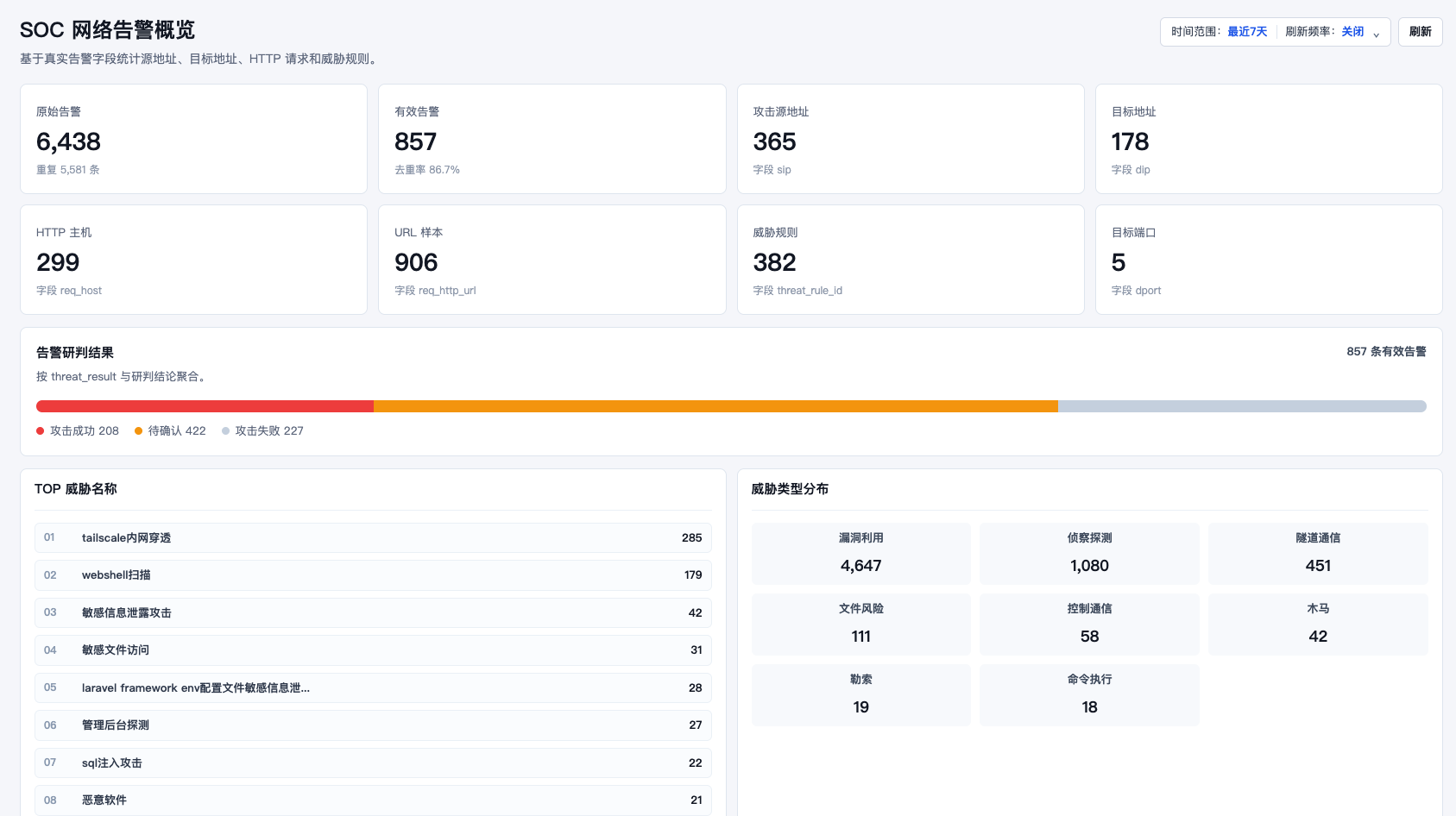1456x816 pixels.
Task: Open the 有效告警 857 card
Action: [x=552, y=139]
